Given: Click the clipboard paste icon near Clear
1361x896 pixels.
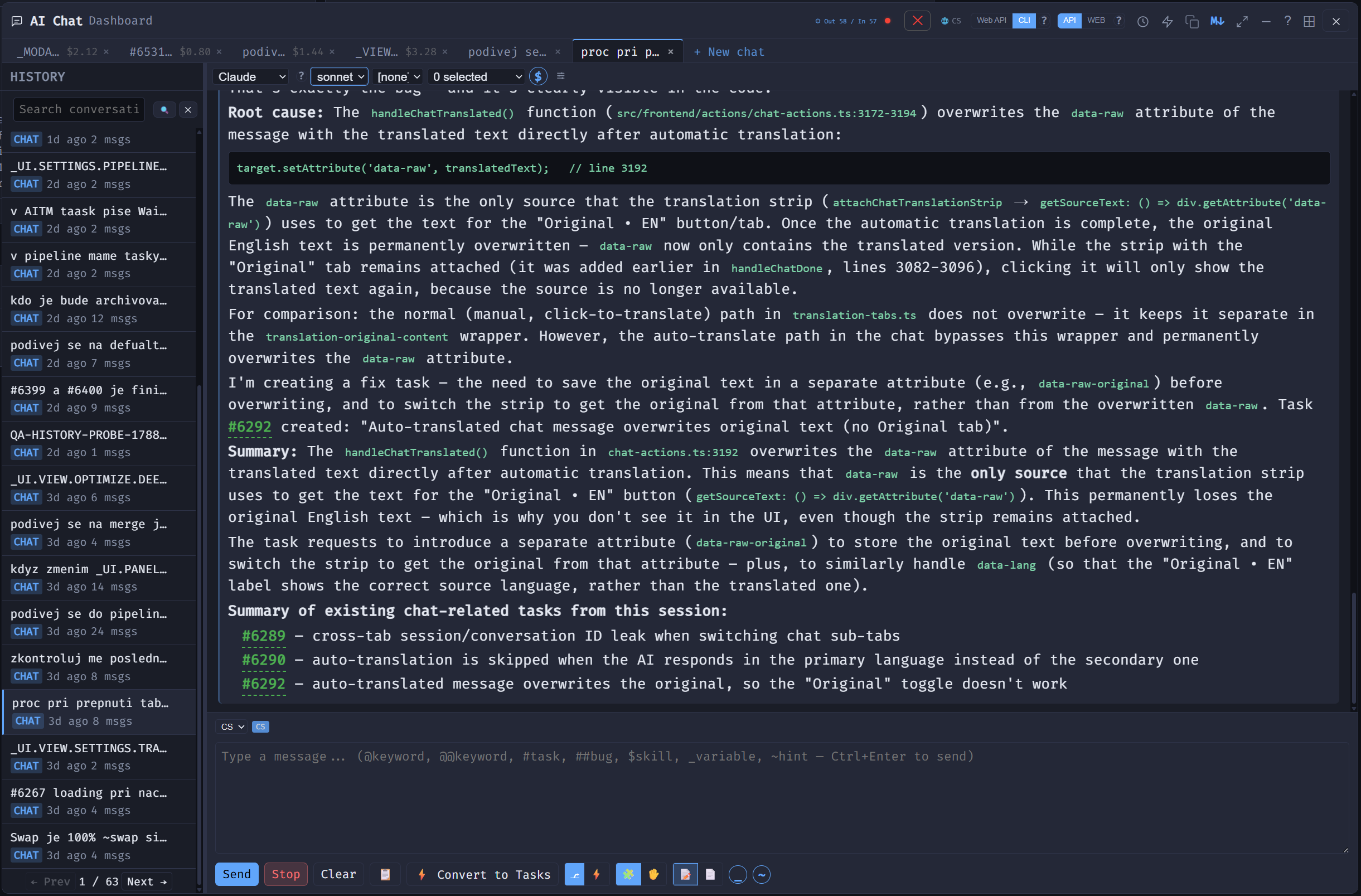Looking at the screenshot, I should tap(385, 874).
